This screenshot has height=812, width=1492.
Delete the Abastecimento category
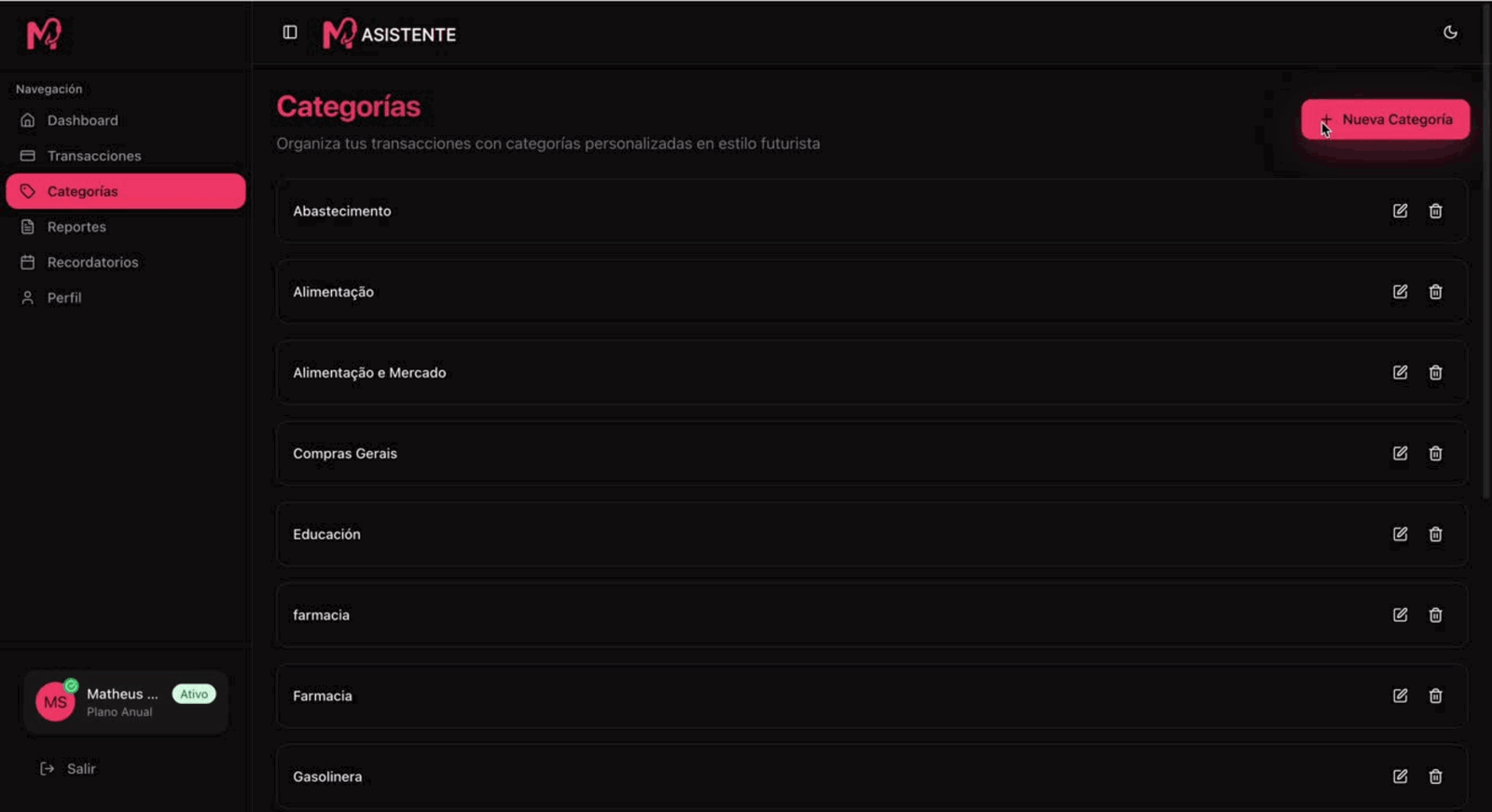tap(1435, 211)
